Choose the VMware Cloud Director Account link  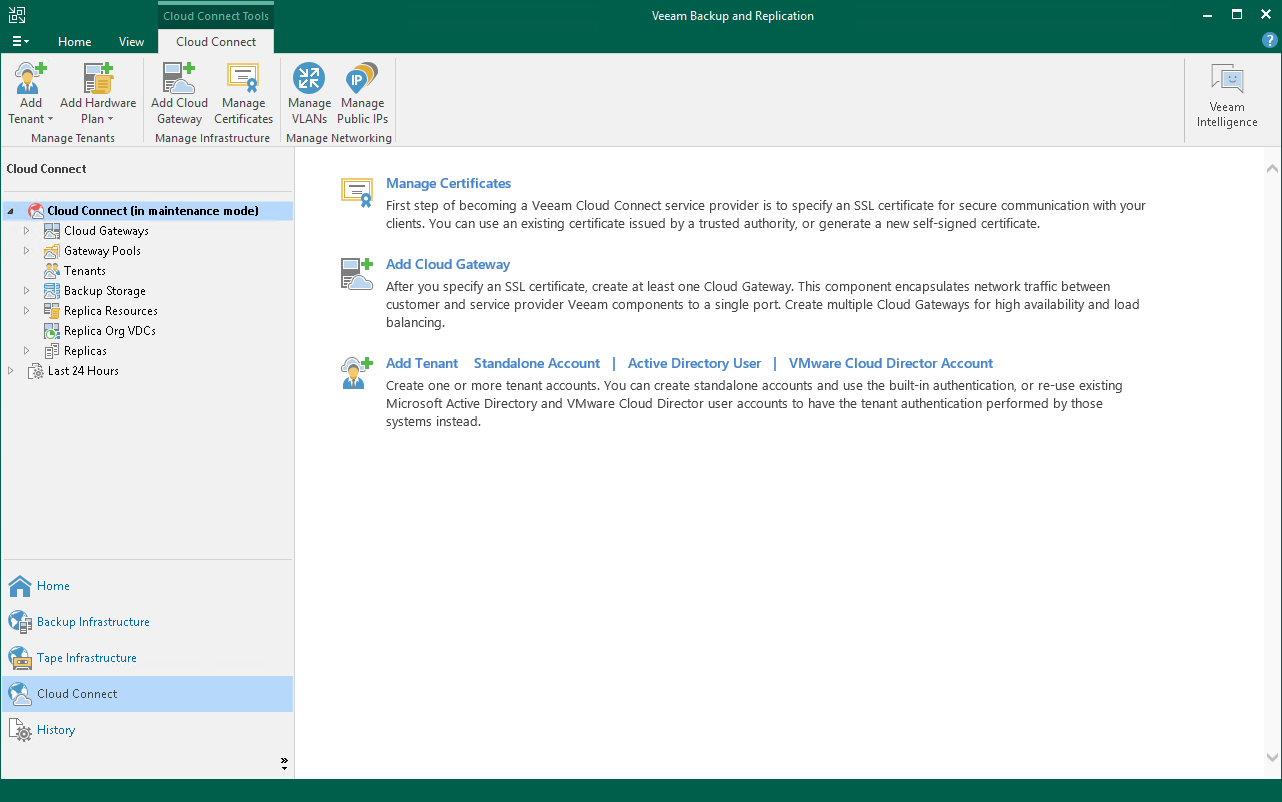891,364
